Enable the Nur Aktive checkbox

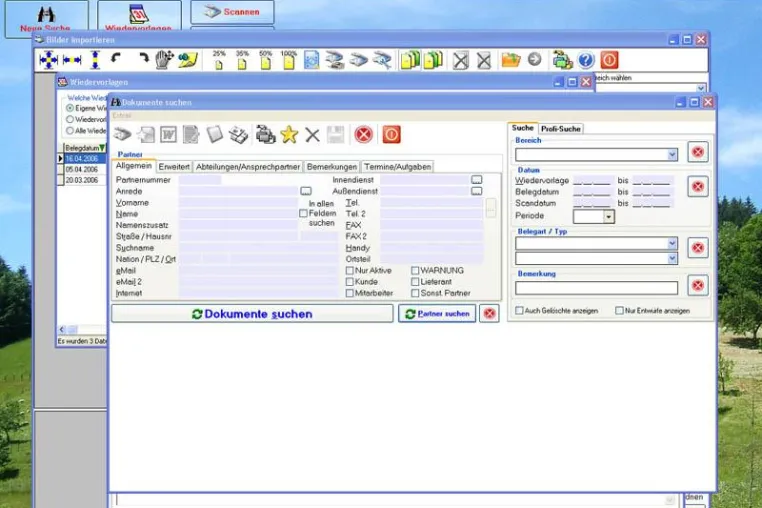click(349, 270)
